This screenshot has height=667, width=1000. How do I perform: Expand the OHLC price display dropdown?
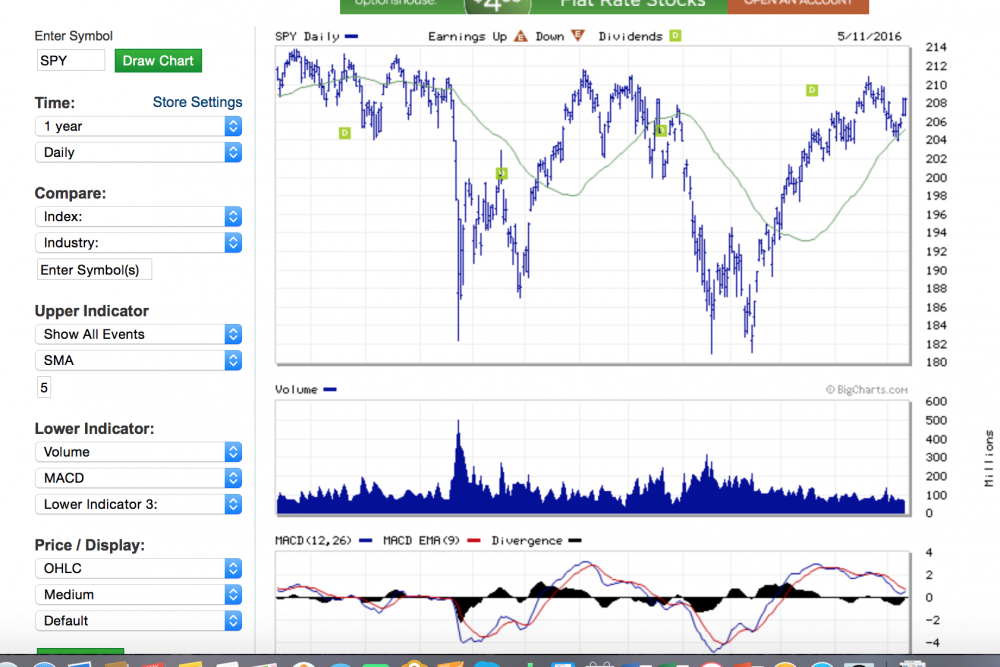point(139,568)
